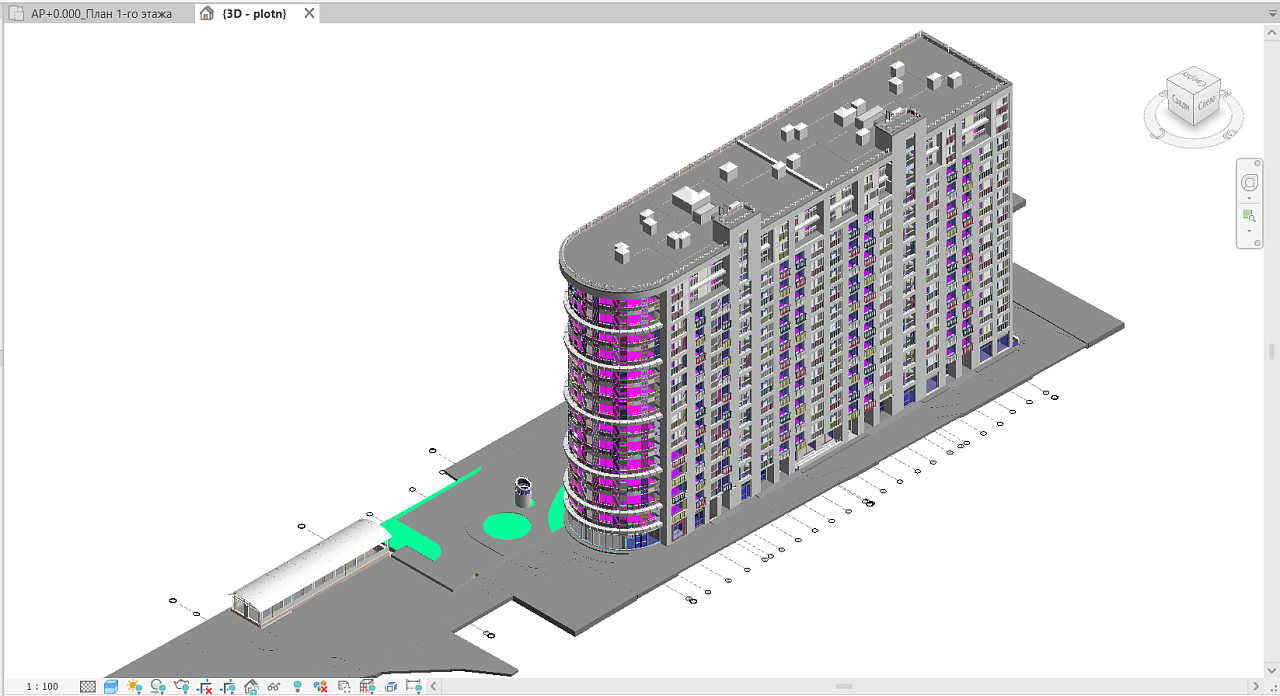1280x696 pixels.
Task: Open the Detail Level control
Action: pos(88,687)
